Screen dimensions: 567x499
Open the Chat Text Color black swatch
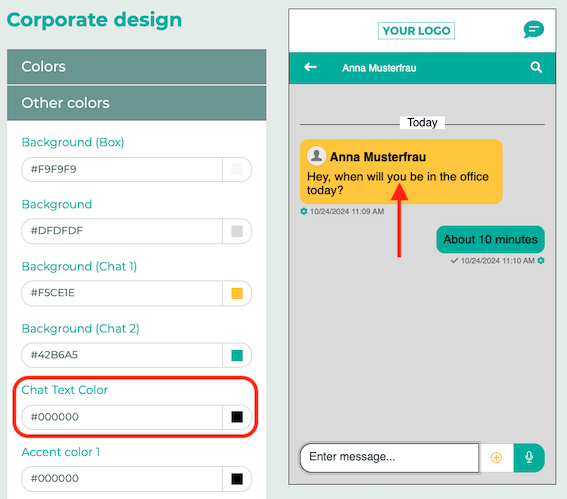pos(237,417)
